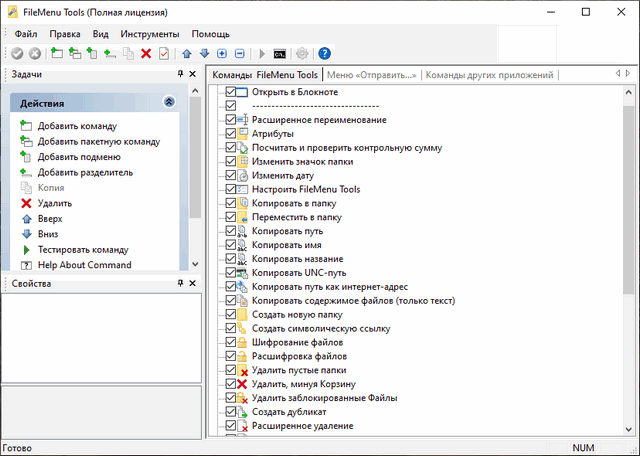Screen dimensions: 640x456
Task: Uncheck the "Открыть в Блокноте" checkbox
Action: click(231, 92)
